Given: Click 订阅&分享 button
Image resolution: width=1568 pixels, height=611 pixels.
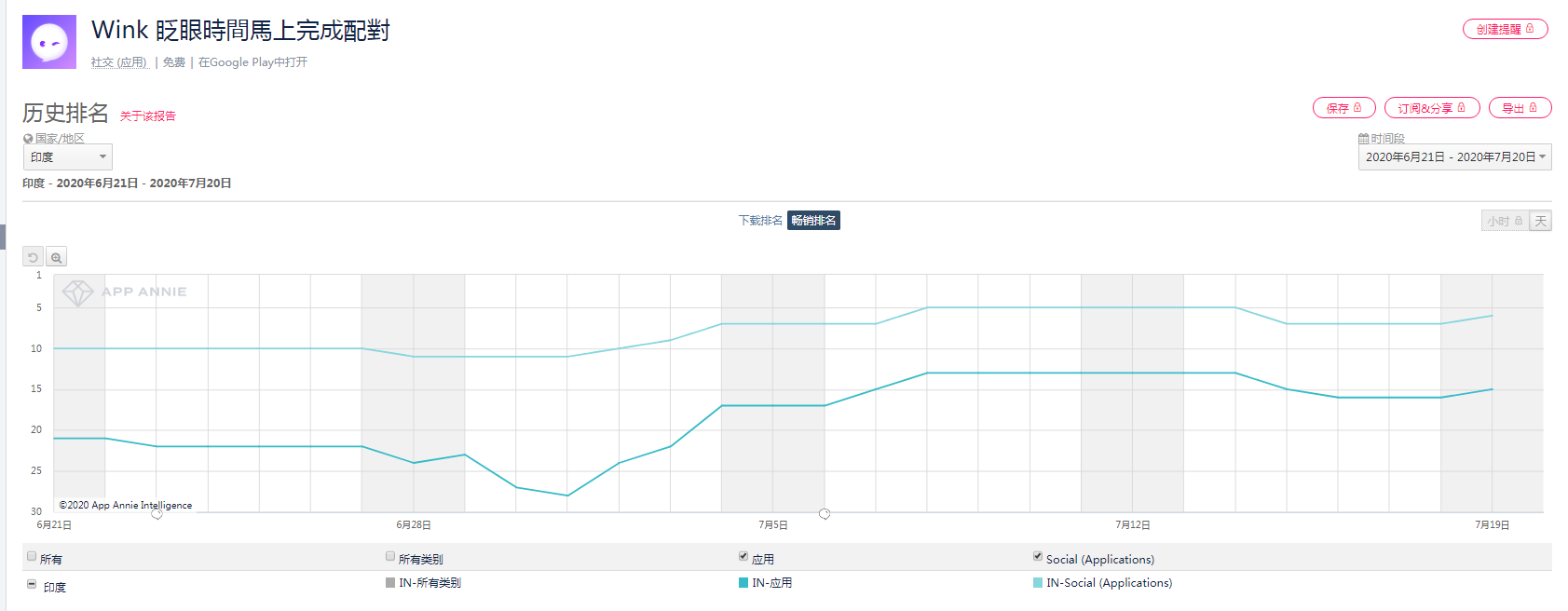Looking at the screenshot, I should pyautogui.click(x=1431, y=108).
